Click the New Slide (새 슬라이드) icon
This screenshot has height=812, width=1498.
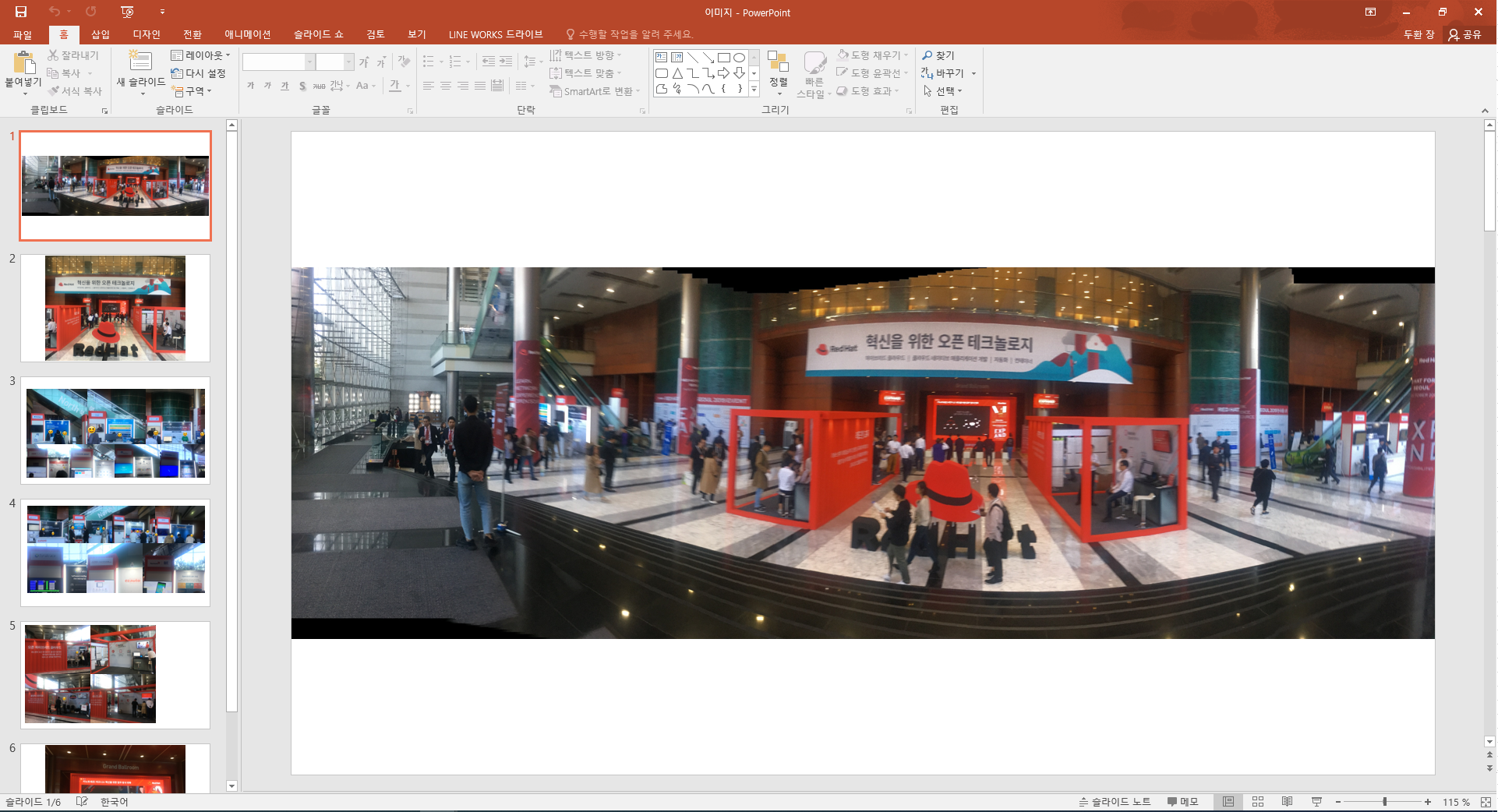click(x=140, y=61)
